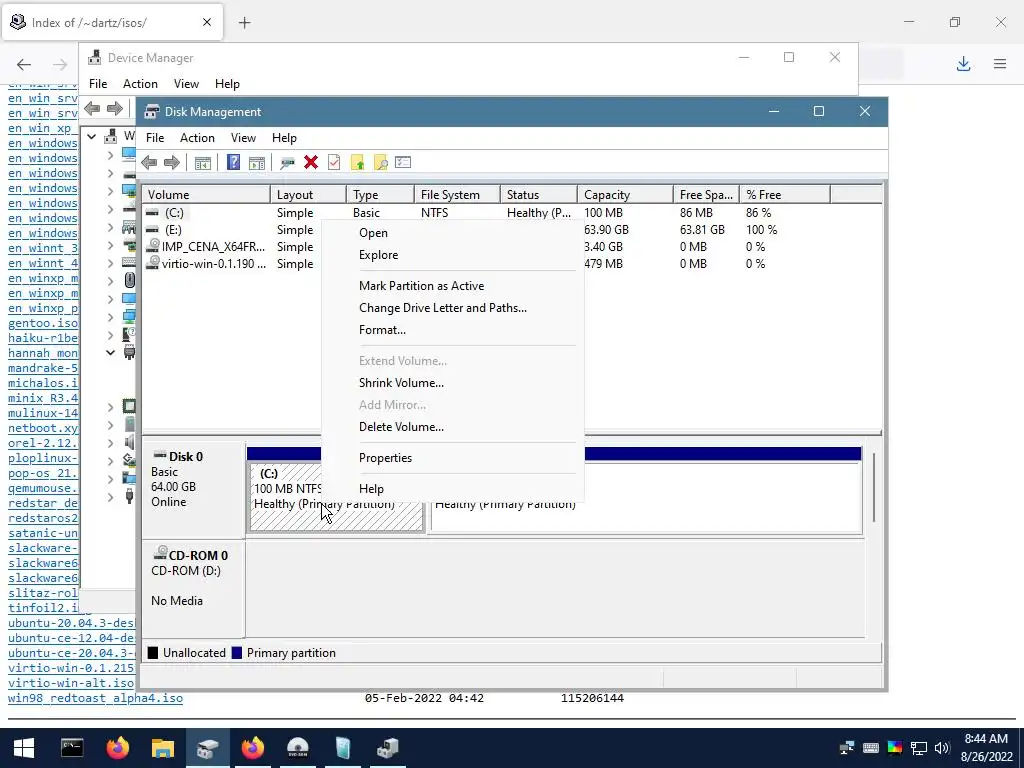Choose Mark Partition as Active
The width and height of the screenshot is (1024, 768).
click(x=422, y=286)
